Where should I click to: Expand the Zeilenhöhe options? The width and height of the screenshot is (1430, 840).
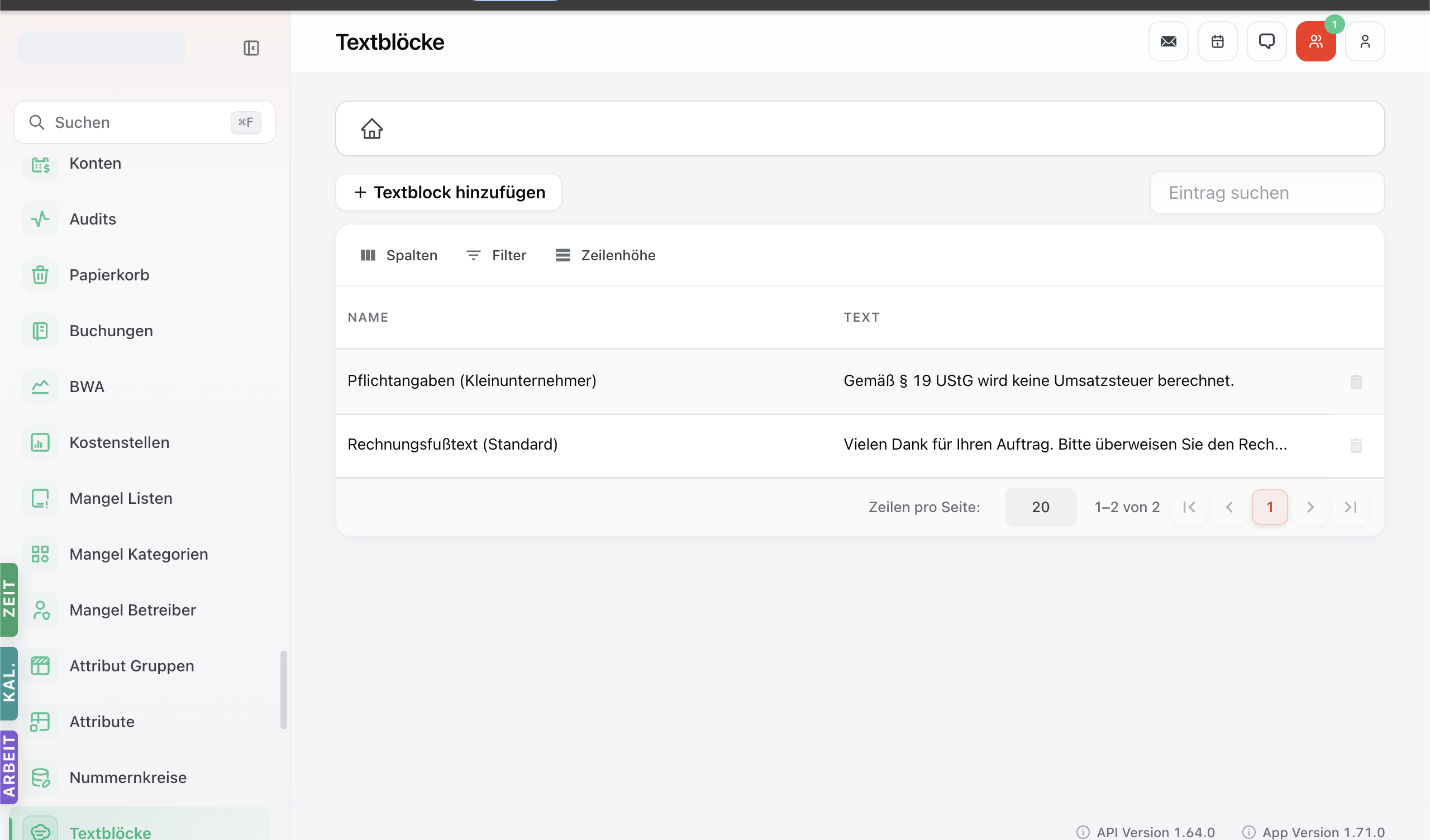606,255
